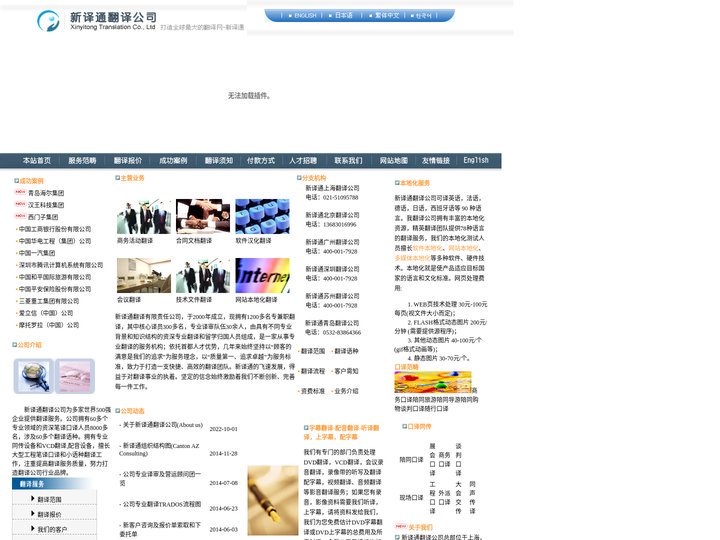Open news item 新客户咨询及报价单索取和下委托单
The height and width of the screenshot is (540, 720).
click(x=160, y=529)
